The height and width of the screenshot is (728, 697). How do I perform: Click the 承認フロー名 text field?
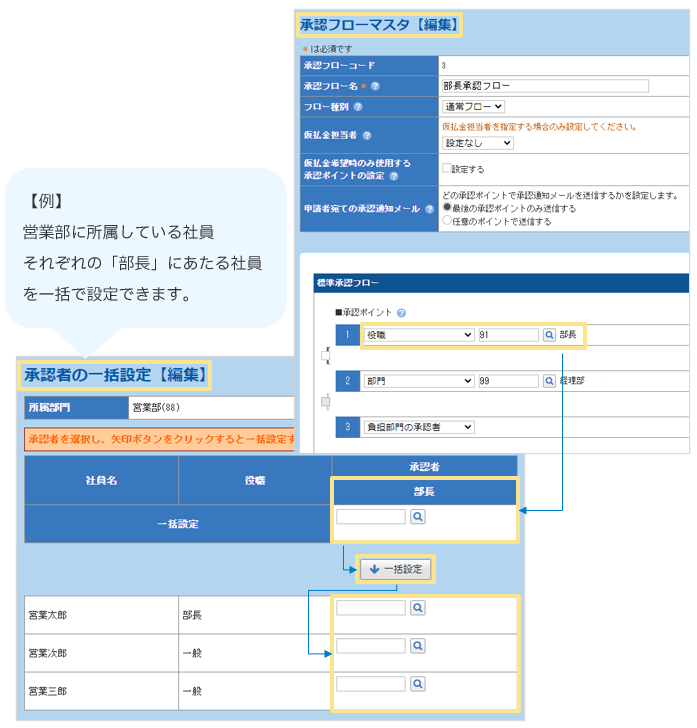pyautogui.click(x=545, y=86)
